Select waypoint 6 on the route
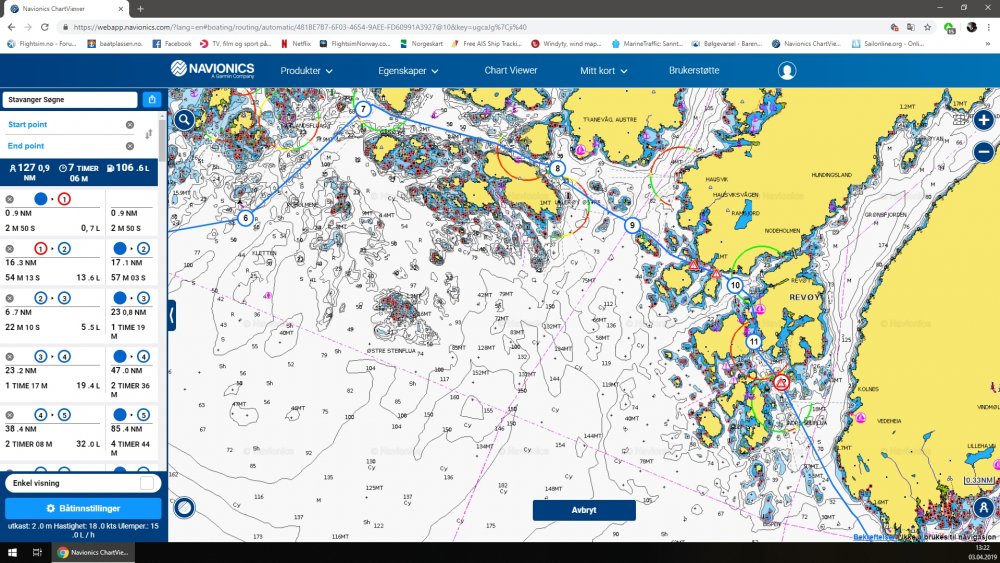 point(246,218)
